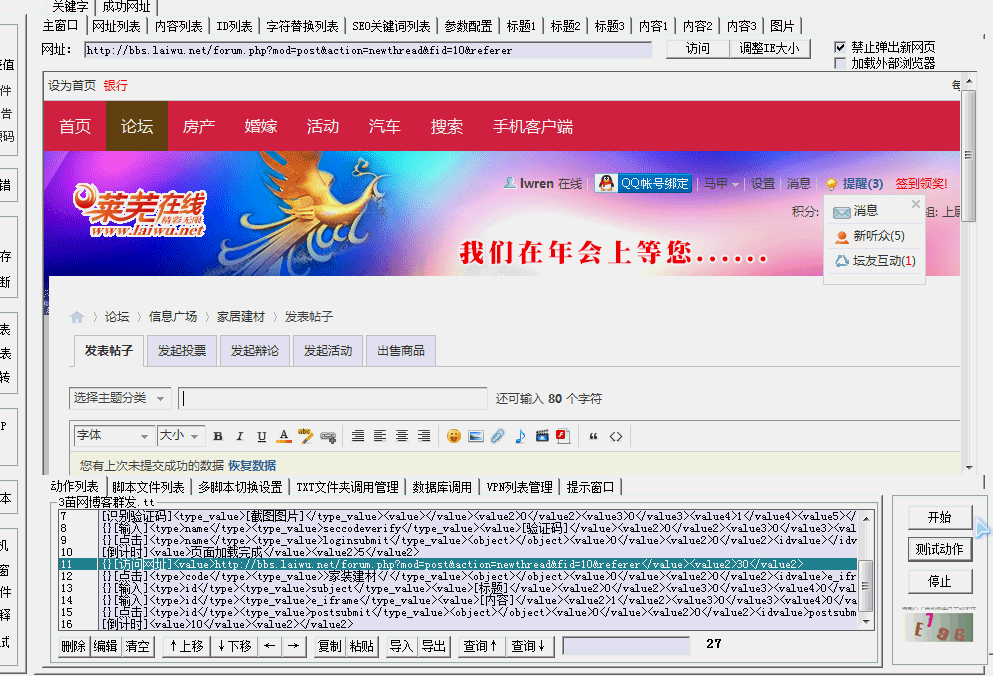Click the query text box beside 查询↓
The height and width of the screenshot is (676, 993).
tap(626, 646)
